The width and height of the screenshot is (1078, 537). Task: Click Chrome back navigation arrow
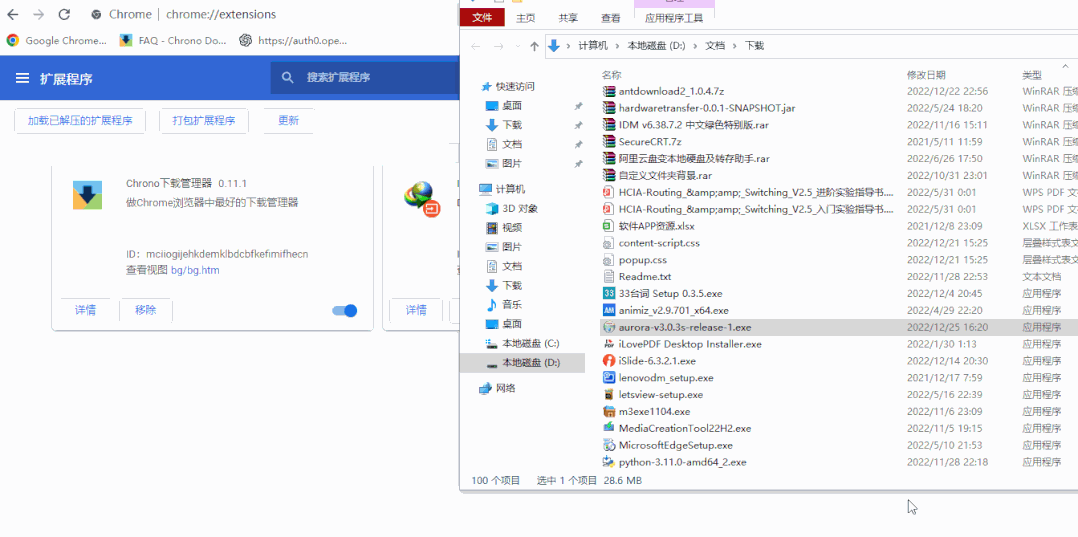coord(13,14)
